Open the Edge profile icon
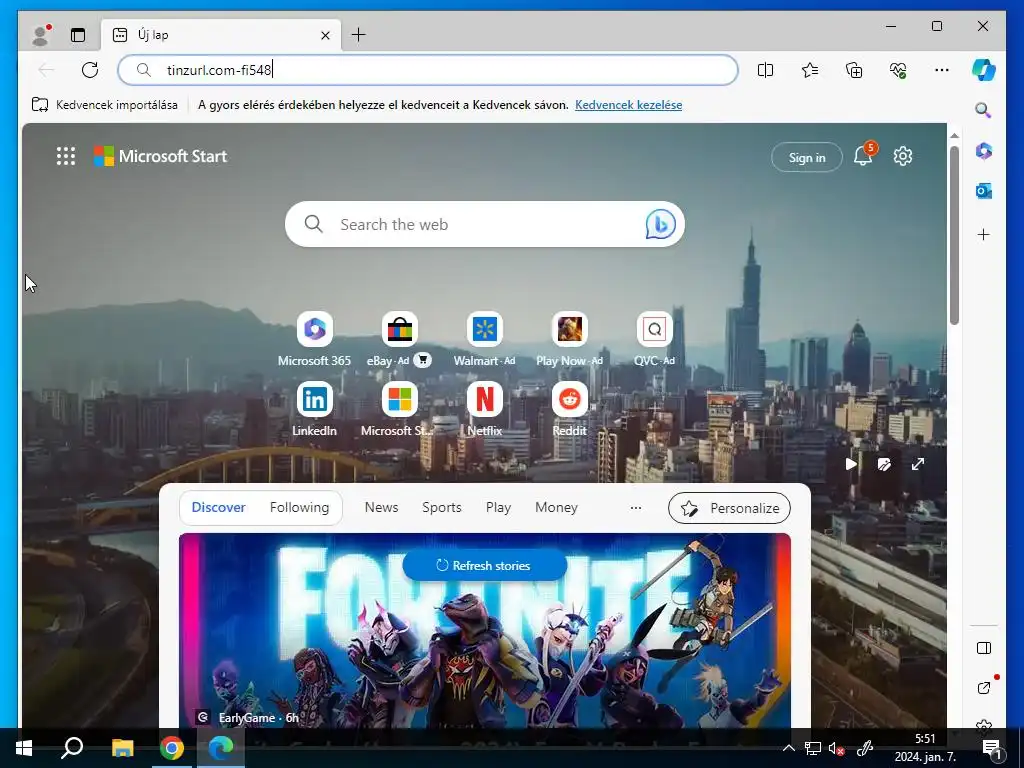1024x768 pixels. 41,35
